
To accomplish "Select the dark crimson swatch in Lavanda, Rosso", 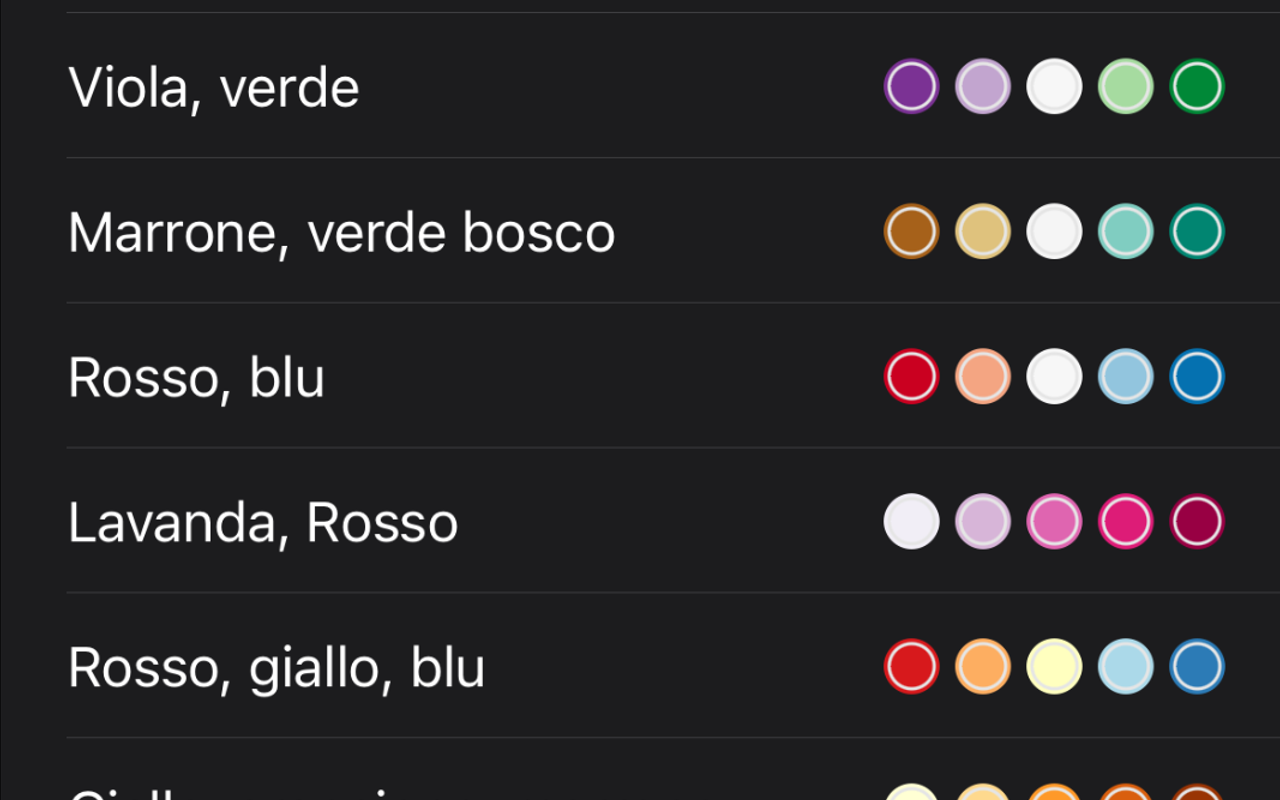I will click(1196, 522).
